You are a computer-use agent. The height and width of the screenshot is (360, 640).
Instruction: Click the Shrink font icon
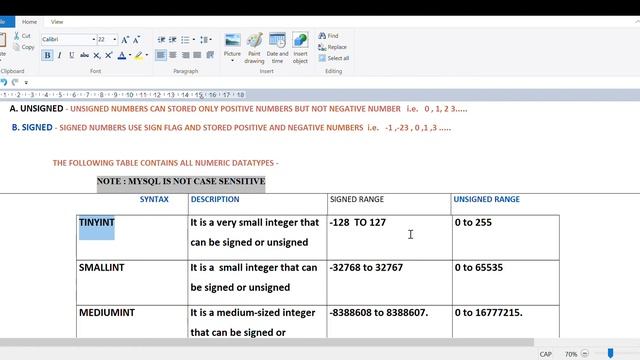(x=137, y=40)
